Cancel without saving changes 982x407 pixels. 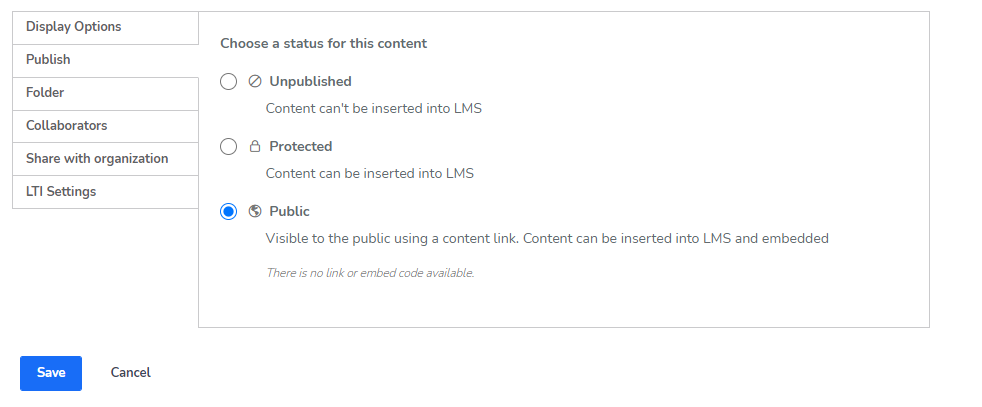coord(130,373)
